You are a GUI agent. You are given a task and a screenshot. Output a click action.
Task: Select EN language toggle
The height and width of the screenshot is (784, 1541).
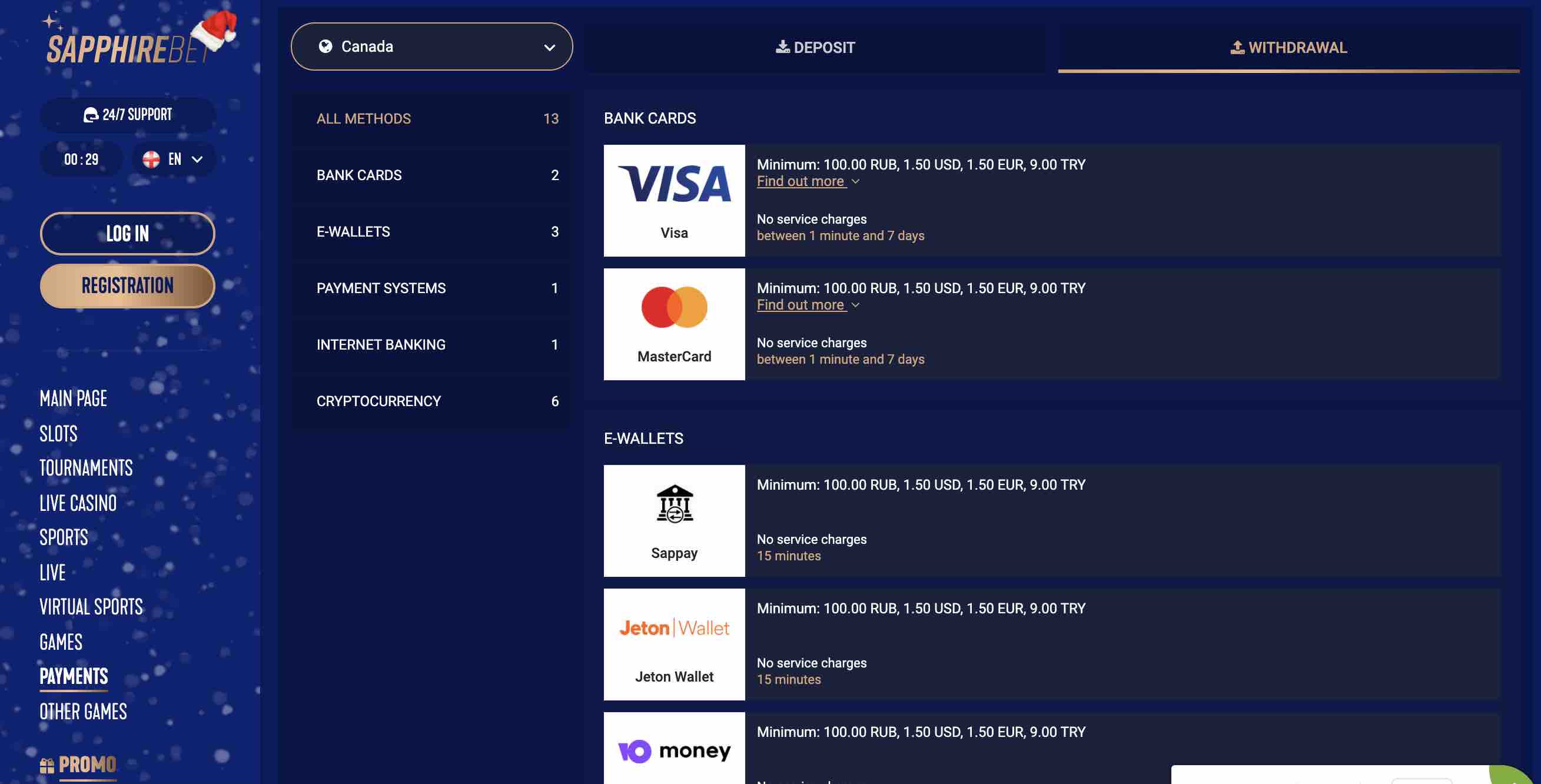(172, 159)
